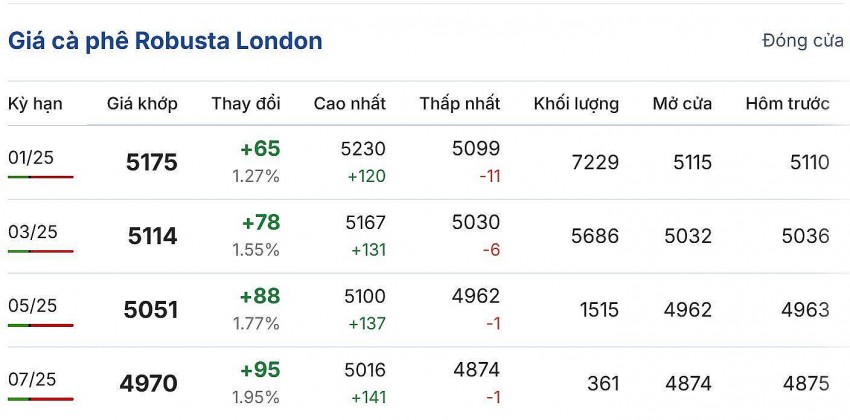
Task: Click the 'Hôm trước' column header
Action: coord(787,104)
